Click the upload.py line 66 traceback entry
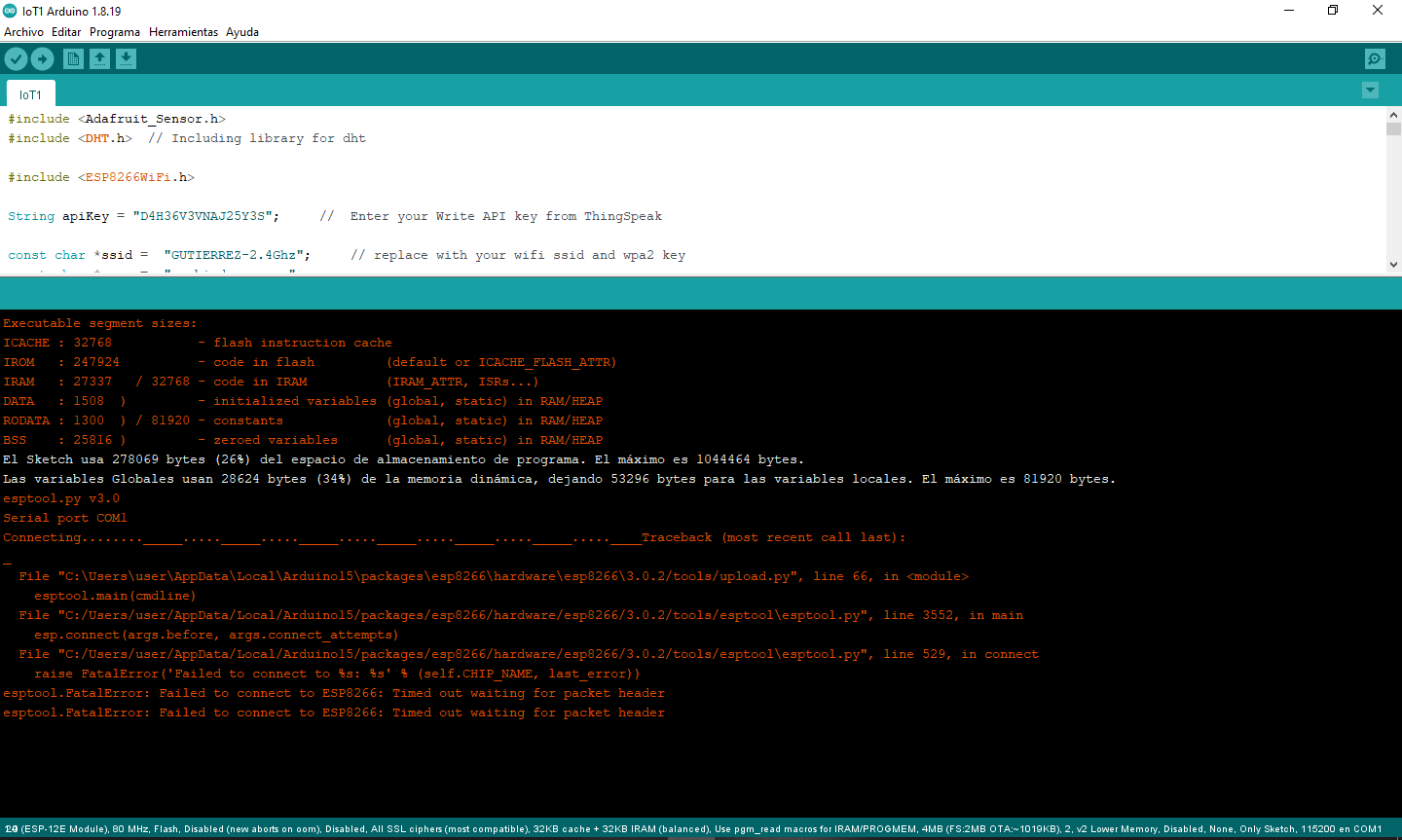 (494, 576)
